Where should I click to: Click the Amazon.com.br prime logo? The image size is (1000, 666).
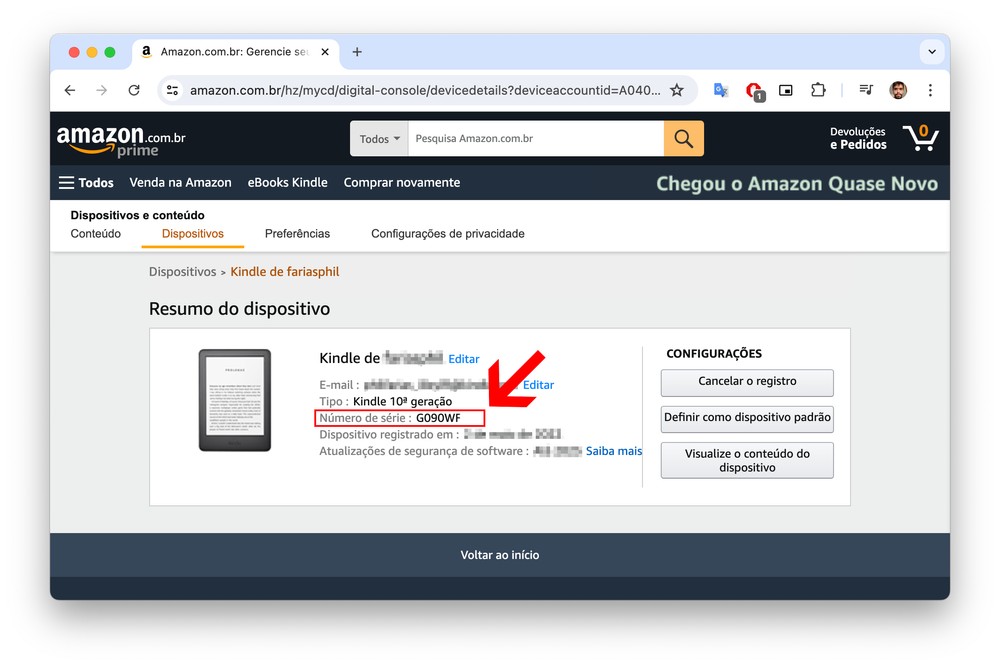121,140
